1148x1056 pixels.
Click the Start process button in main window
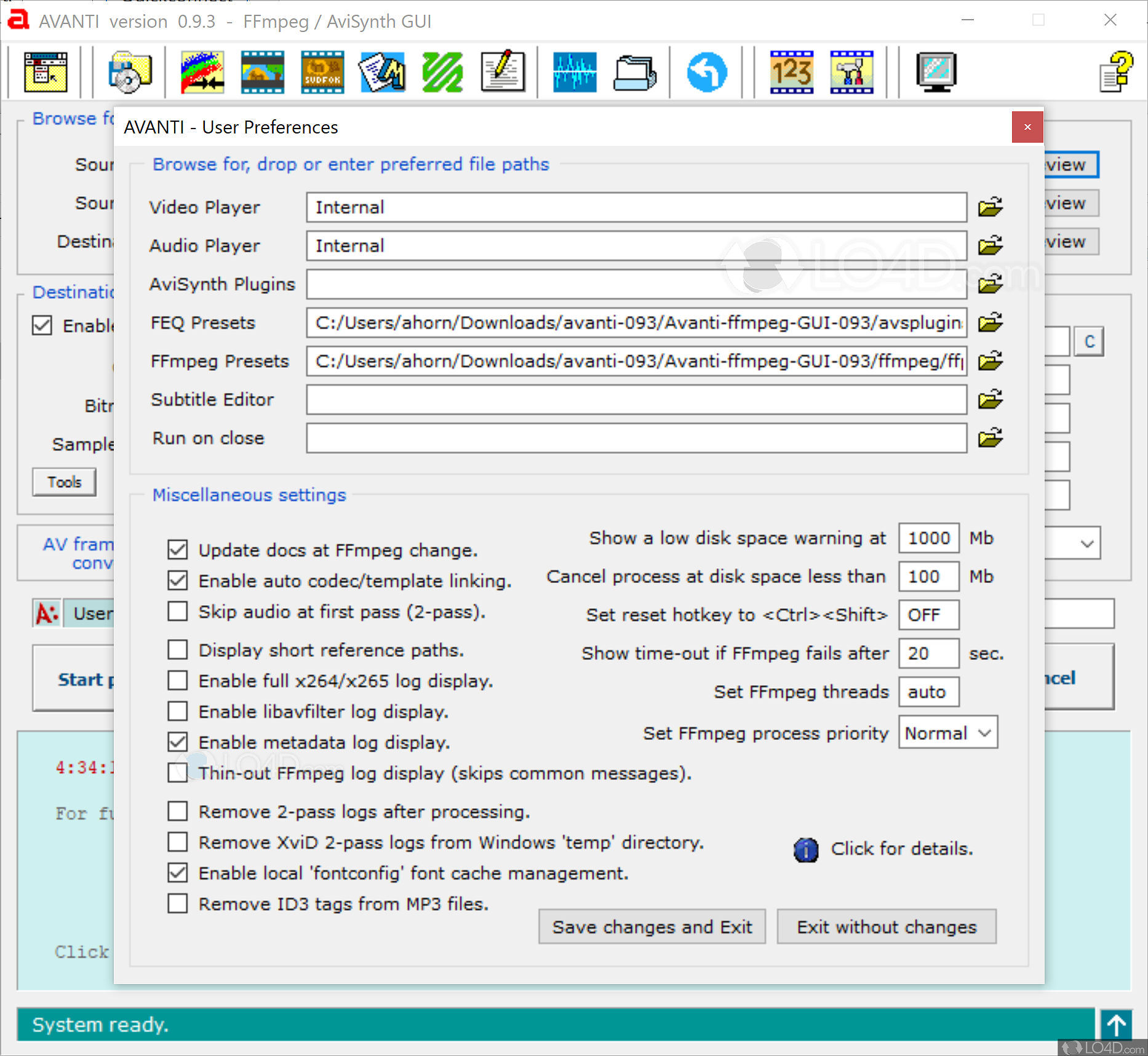[x=74, y=678]
